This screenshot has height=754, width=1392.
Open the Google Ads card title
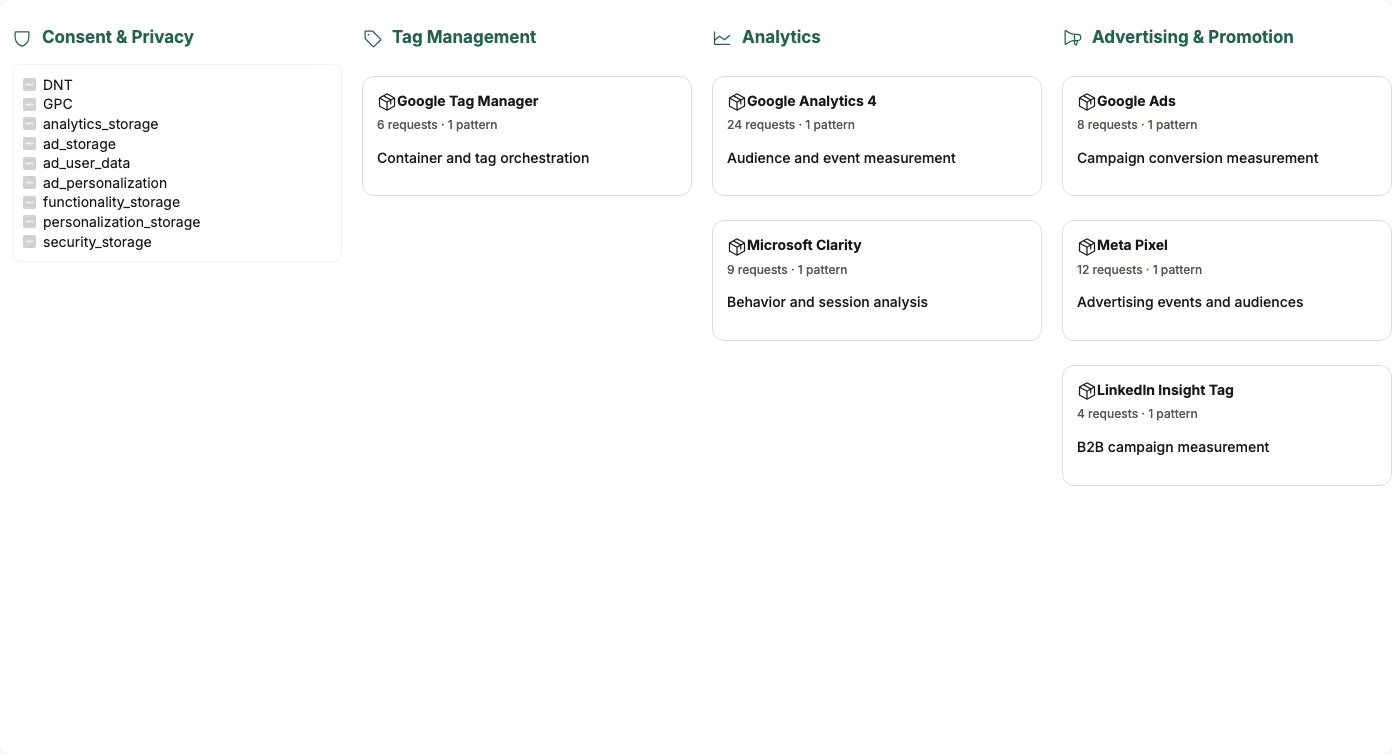coord(1136,101)
